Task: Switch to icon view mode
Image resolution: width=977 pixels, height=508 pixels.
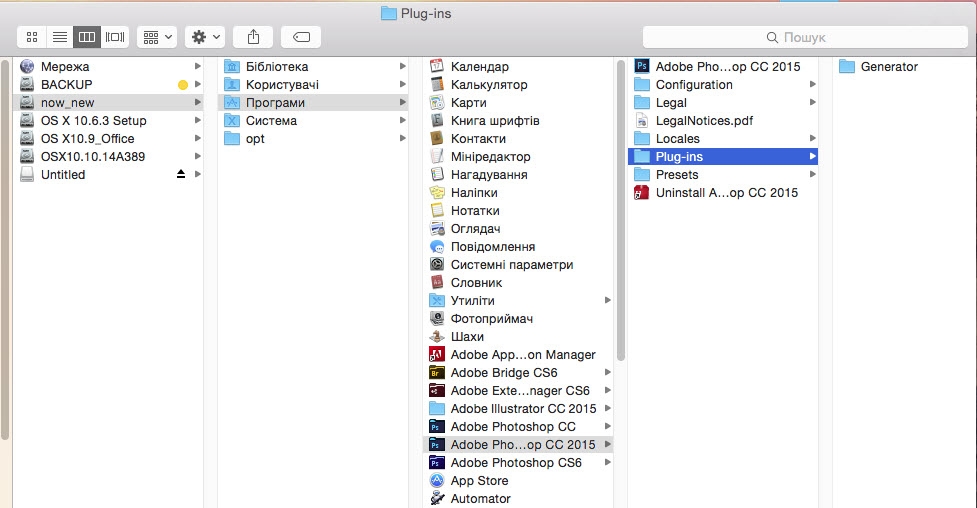Action: (x=32, y=37)
